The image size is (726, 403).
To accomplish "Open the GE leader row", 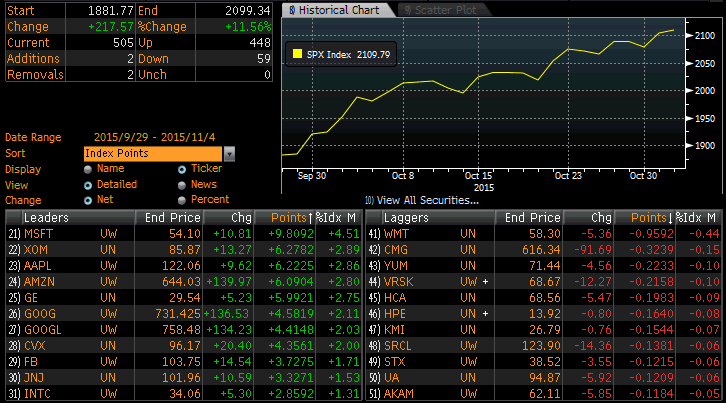I will tap(184, 297).
